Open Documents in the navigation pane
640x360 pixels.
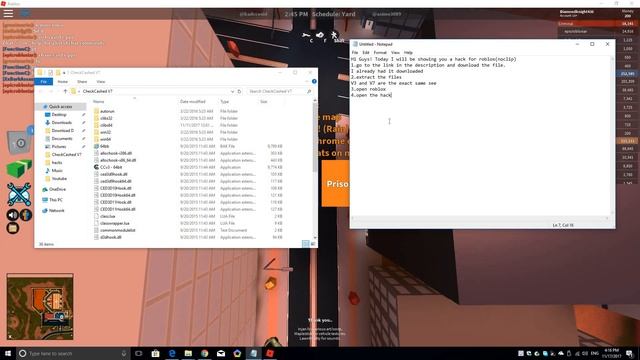point(62,139)
